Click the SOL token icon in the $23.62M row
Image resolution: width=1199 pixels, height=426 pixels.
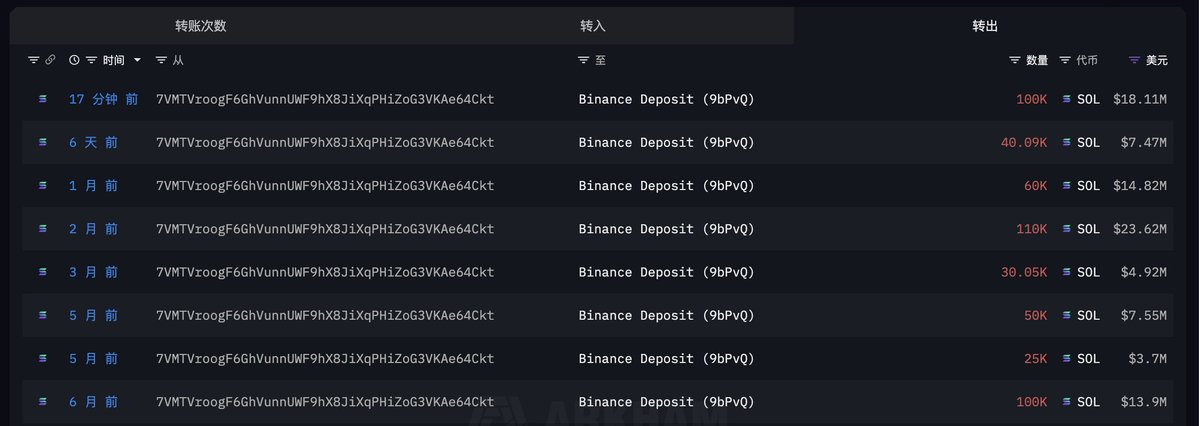click(1066, 229)
